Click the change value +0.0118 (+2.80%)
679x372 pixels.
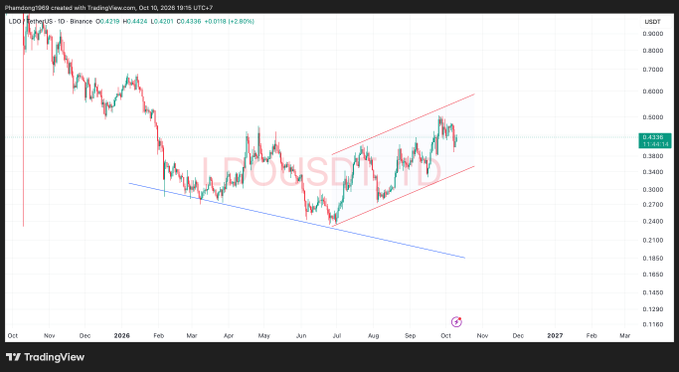coord(230,21)
